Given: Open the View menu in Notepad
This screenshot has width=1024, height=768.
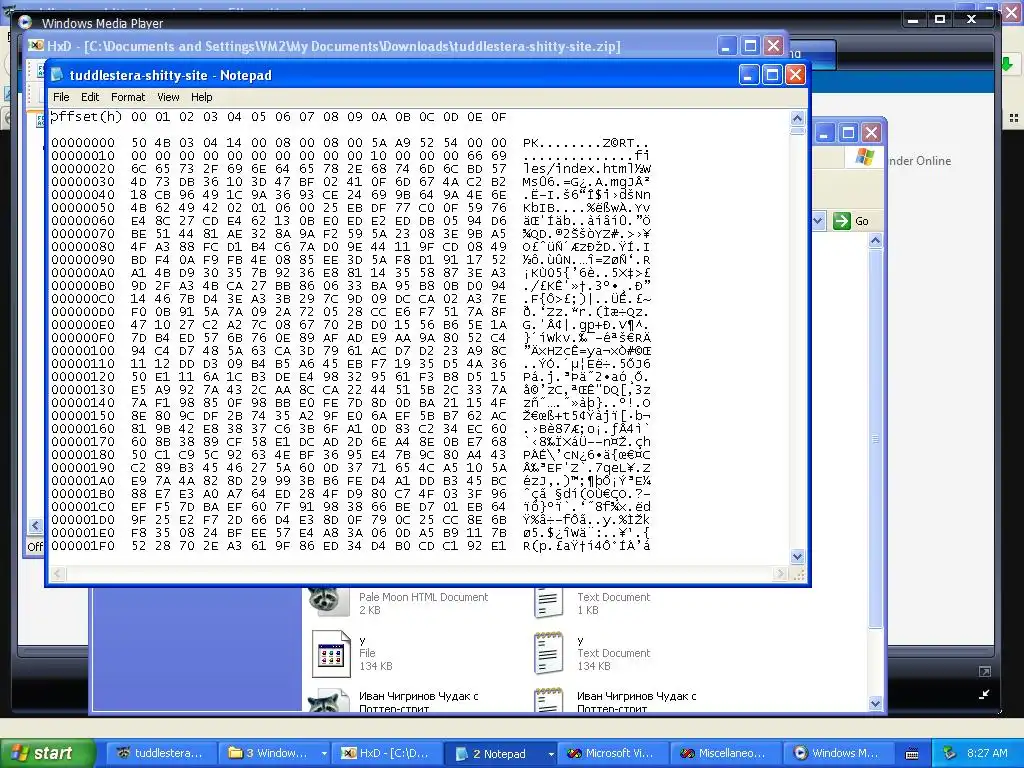Looking at the screenshot, I should coord(168,97).
